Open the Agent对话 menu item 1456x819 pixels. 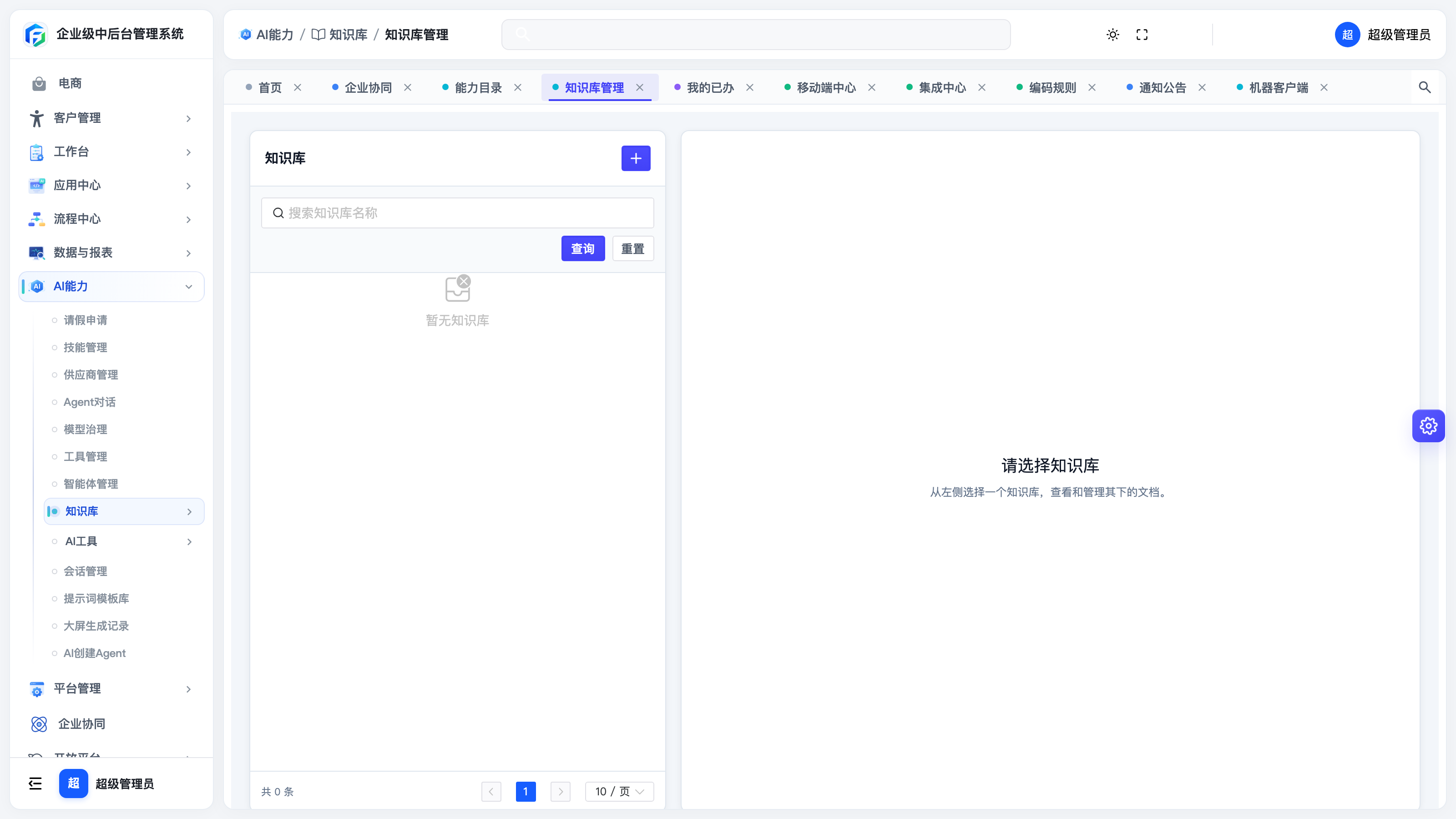coord(89,402)
